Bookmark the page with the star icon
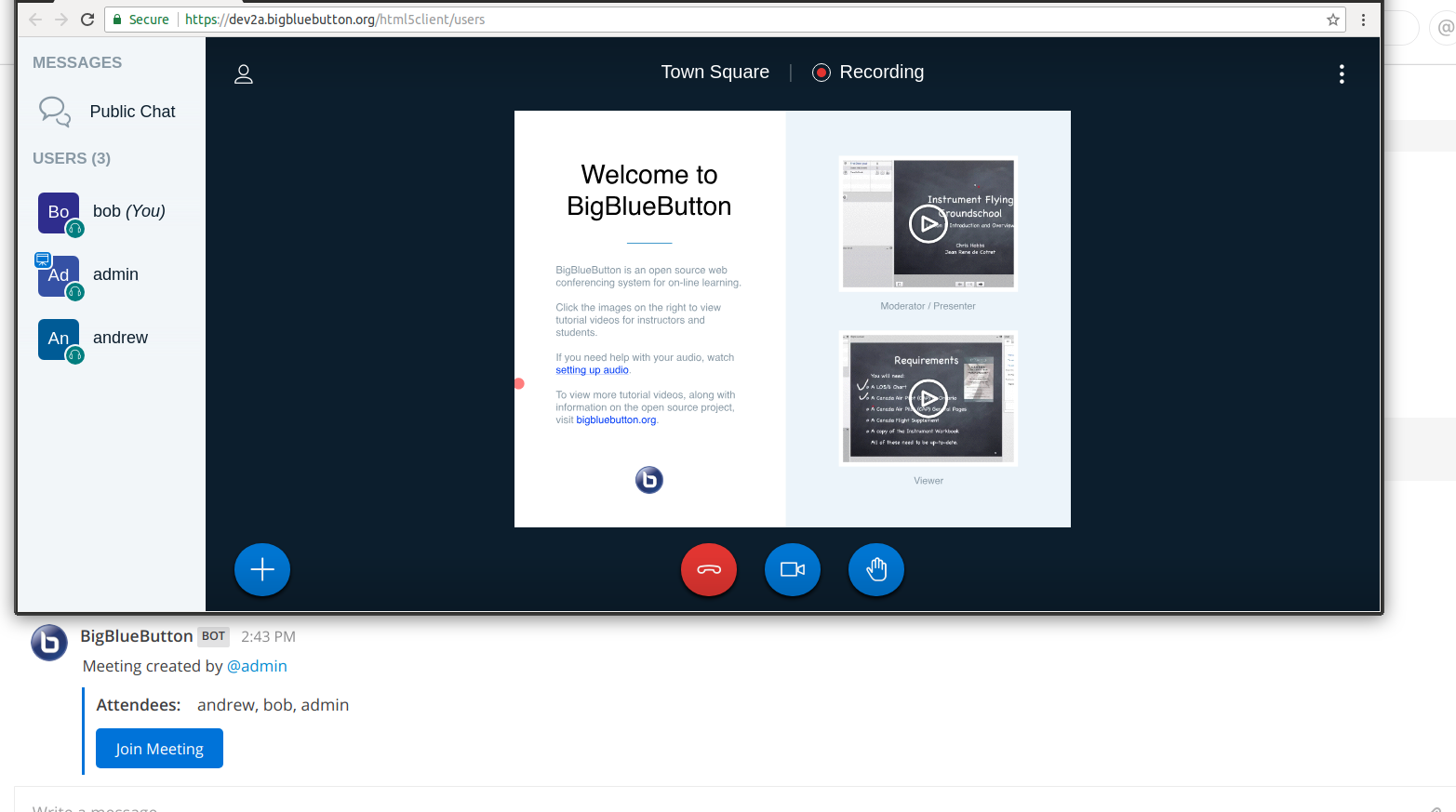This screenshot has width=1456, height=812. pos(1332,20)
